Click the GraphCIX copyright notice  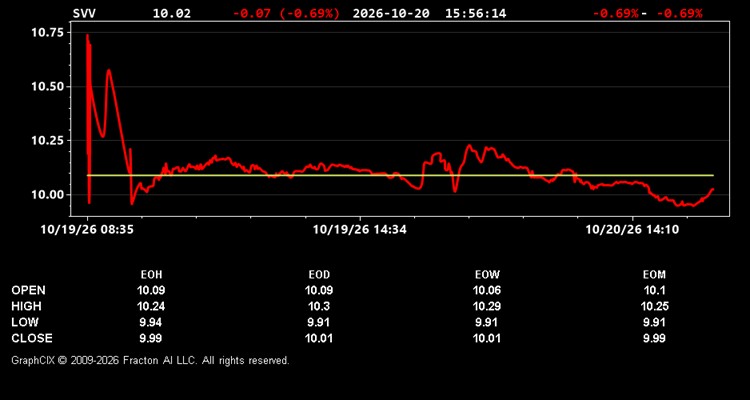(x=150, y=360)
